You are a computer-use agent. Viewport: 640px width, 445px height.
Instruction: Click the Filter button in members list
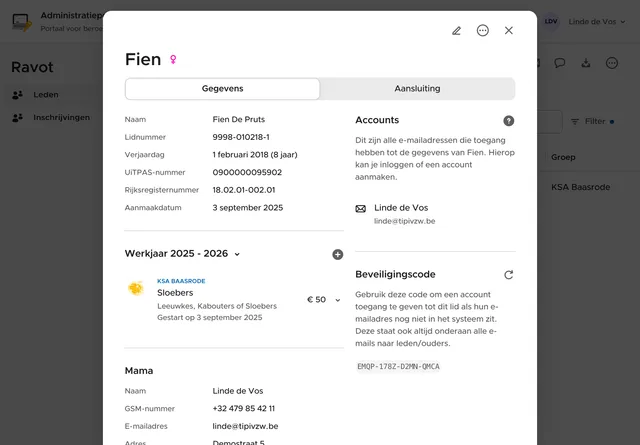(590, 121)
